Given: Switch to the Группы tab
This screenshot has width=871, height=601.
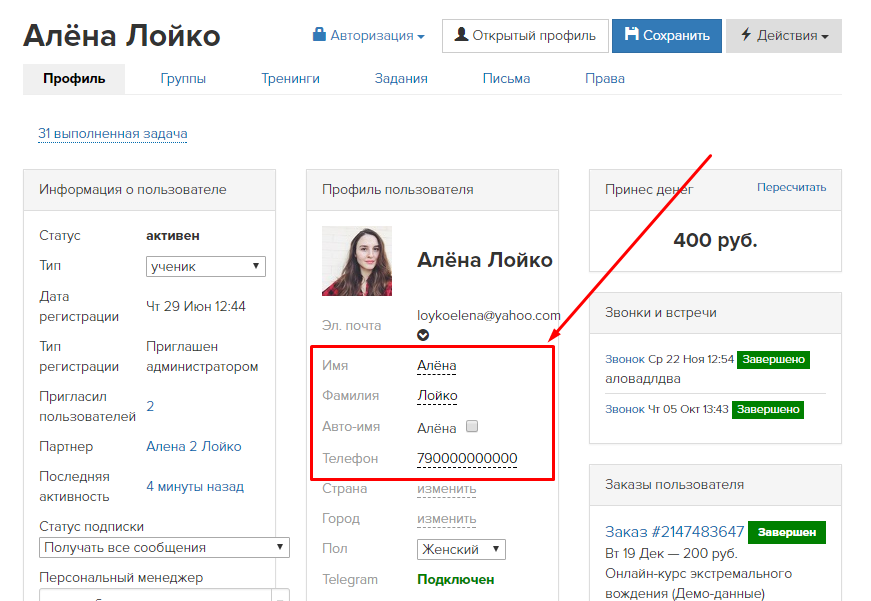Looking at the screenshot, I should coord(183,78).
